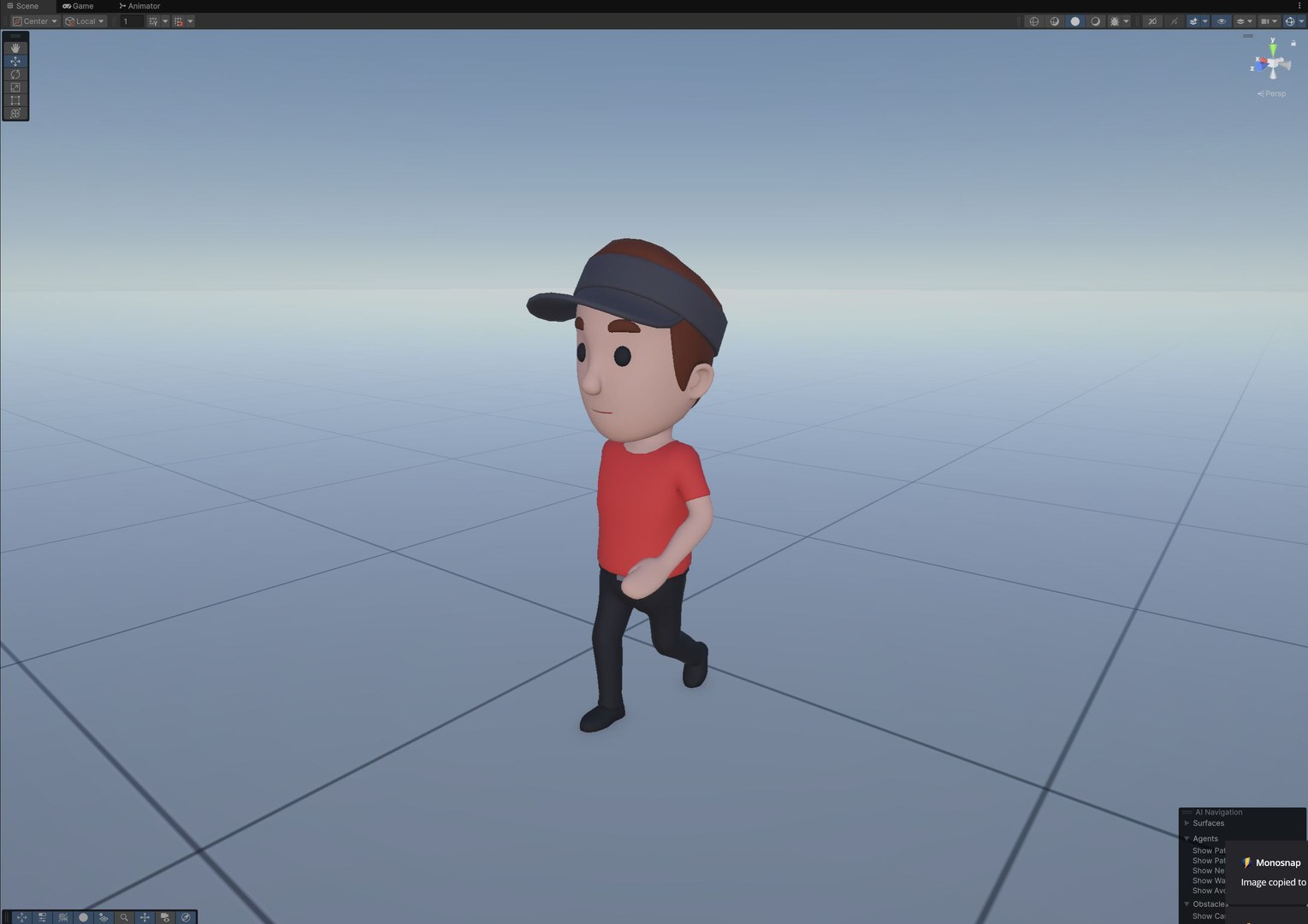Image resolution: width=1308 pixels, height=924 pixels.
Task: Click the green Y axis on orientation gizmo
Action: pos(1273,48)
